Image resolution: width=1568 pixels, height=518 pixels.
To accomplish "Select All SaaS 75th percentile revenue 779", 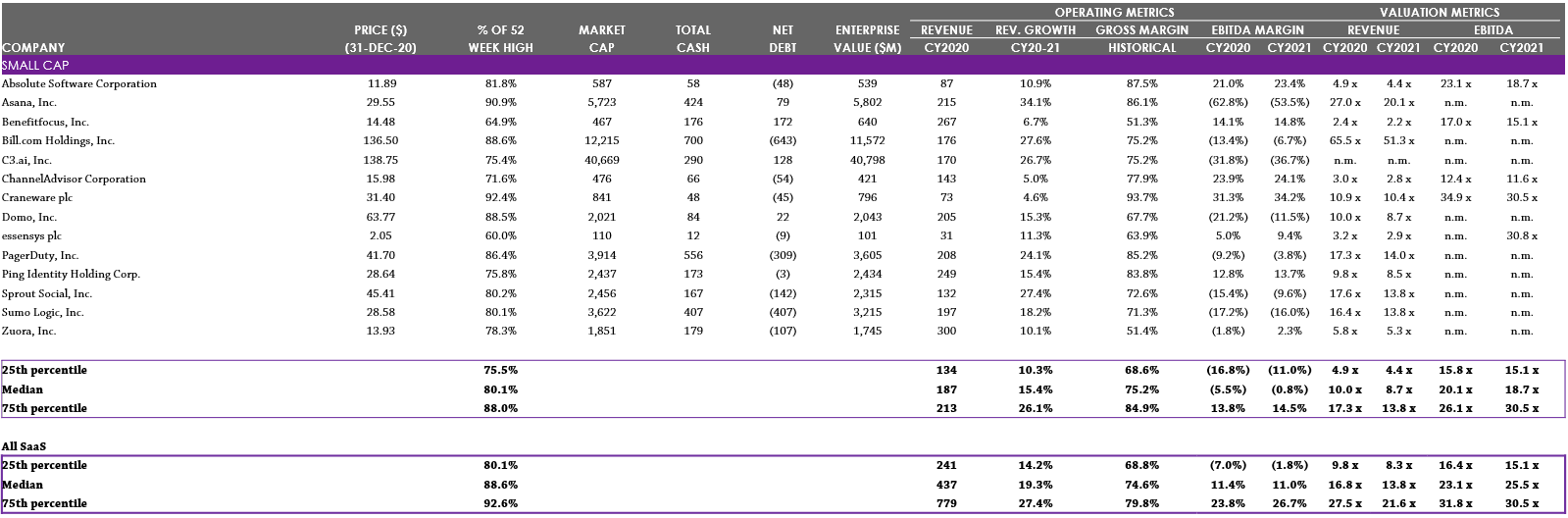I will [x=946, y=503].
